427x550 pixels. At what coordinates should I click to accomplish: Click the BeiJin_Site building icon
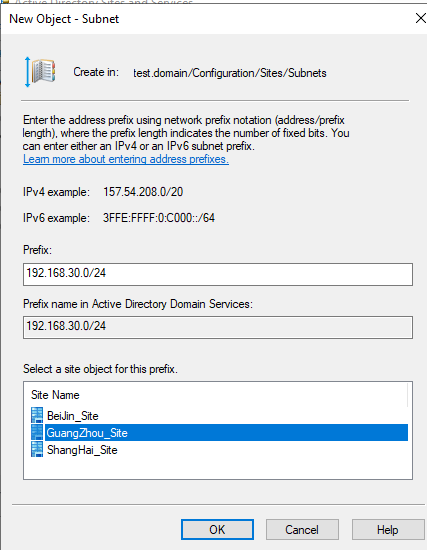(37, 415)
